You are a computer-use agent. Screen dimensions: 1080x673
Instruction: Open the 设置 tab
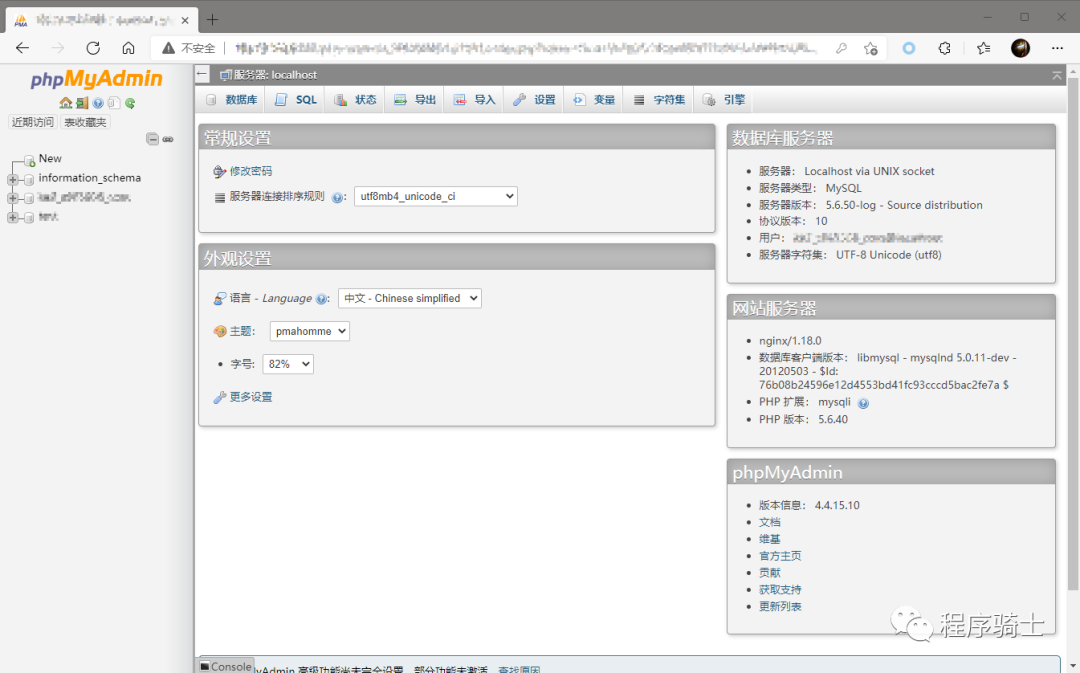click(x=535, y=100)
